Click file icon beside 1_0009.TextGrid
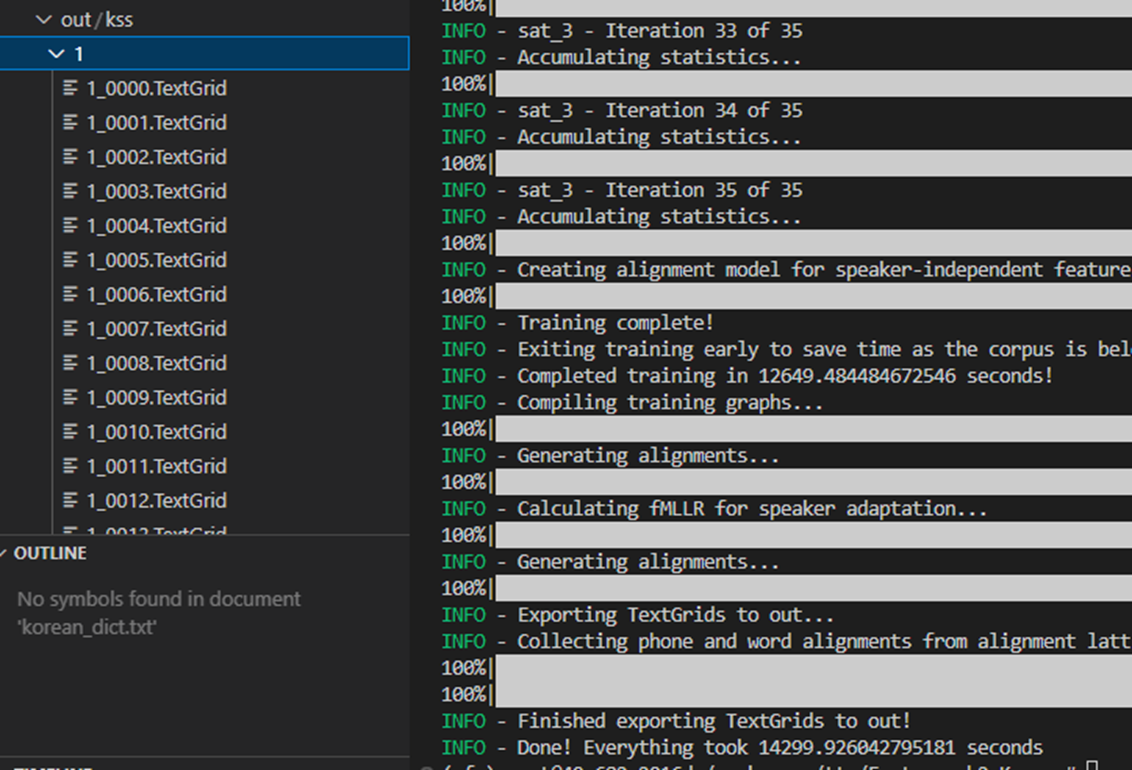The width and height of the screenshot is (1132, 770). [x=70, y=398]
